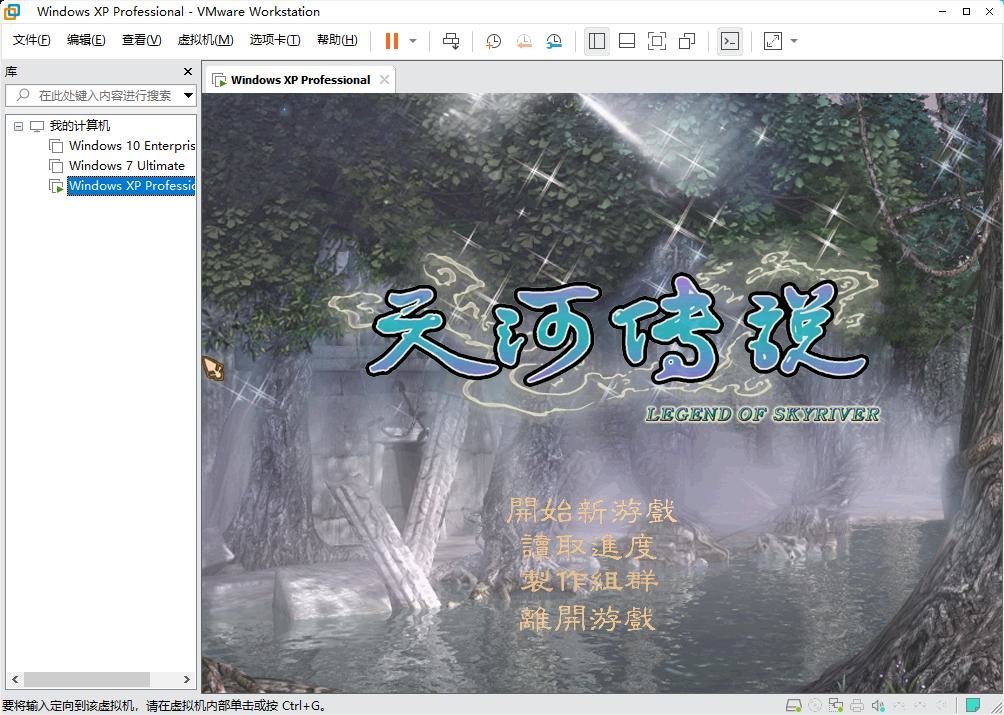
Task: Maximize the VMware Workstation window
Action: [x=966, y=11]
